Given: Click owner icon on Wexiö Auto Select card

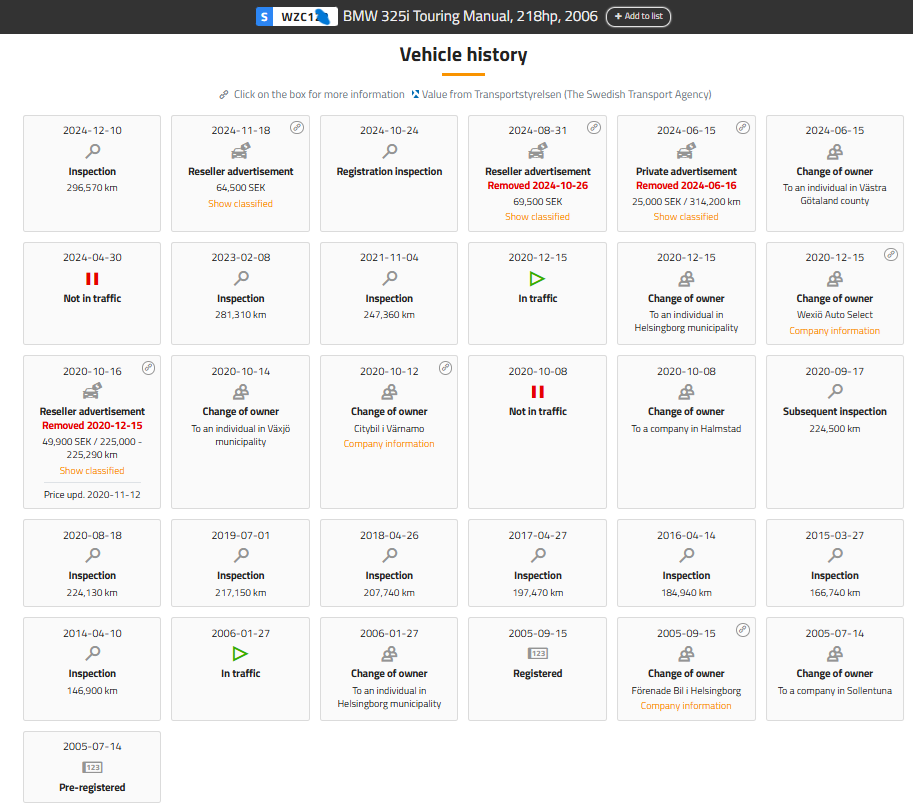Looking at the screenshot, I should point(834,278).
